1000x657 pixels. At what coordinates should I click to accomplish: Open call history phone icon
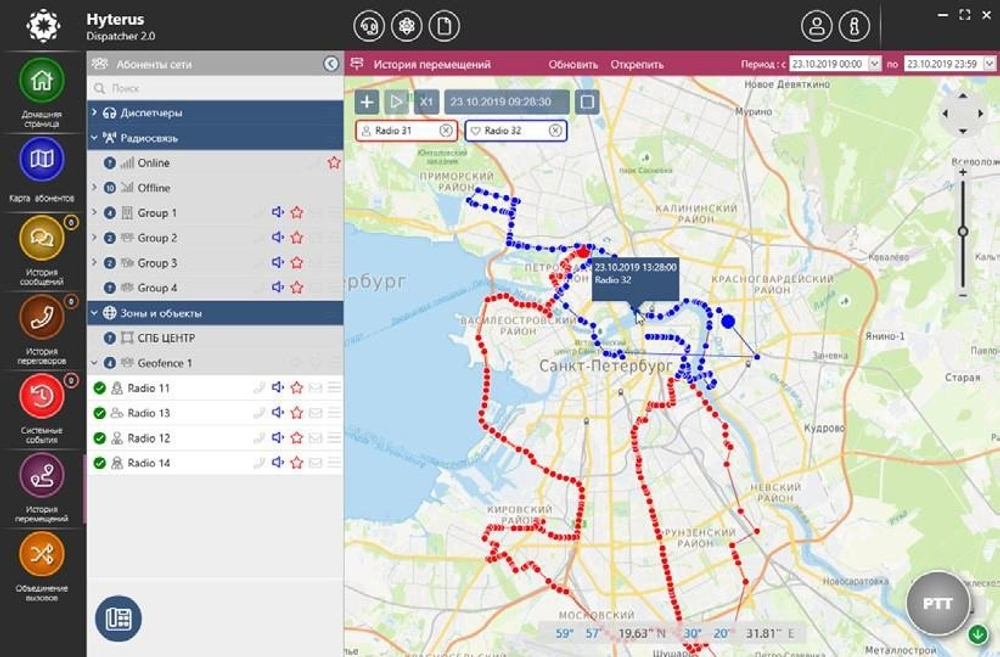(41, 317)
